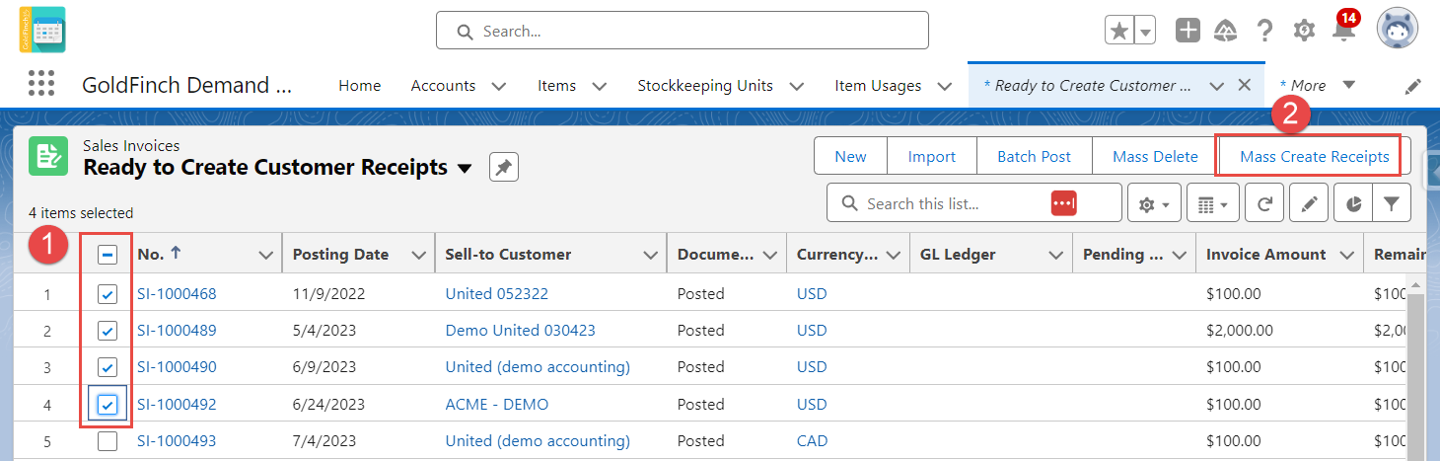Open the user profile avatar
Image resolution: width=1440 pixels, height=461 pixels.
coord(1398,30)
